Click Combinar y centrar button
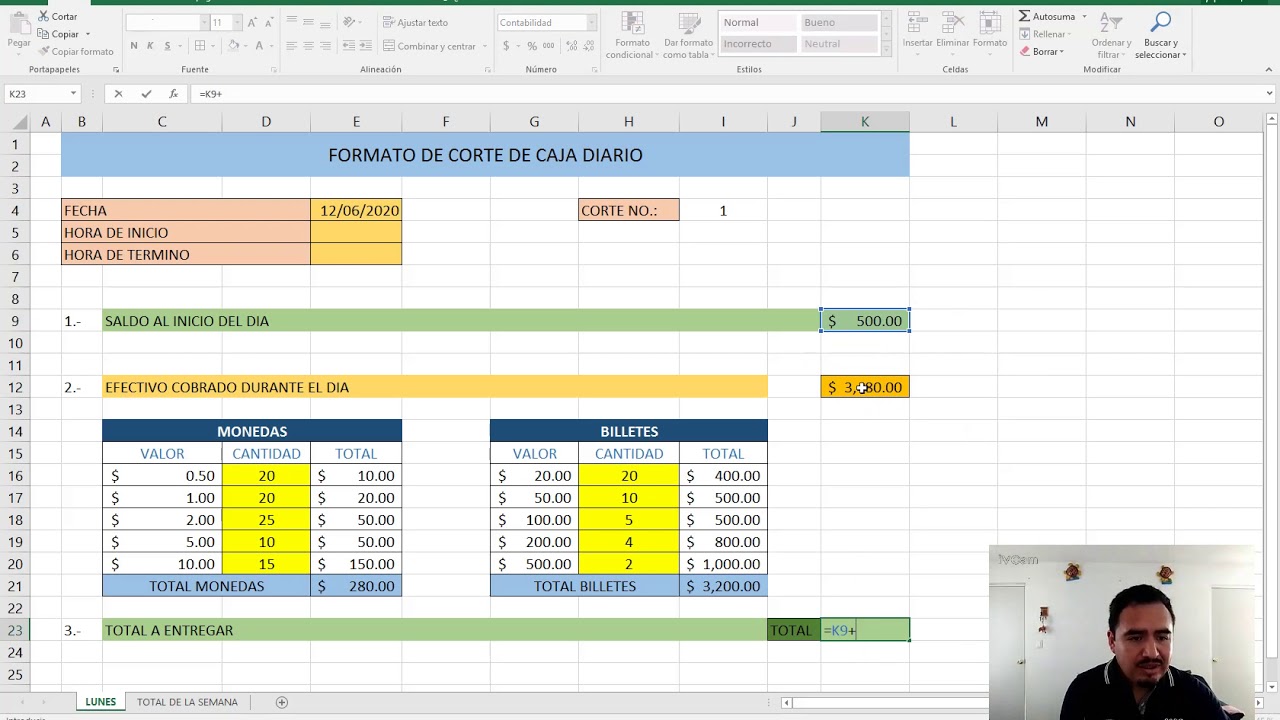Image resolution: width=1280 pixels, height=720 pixels. pos(428,46)
